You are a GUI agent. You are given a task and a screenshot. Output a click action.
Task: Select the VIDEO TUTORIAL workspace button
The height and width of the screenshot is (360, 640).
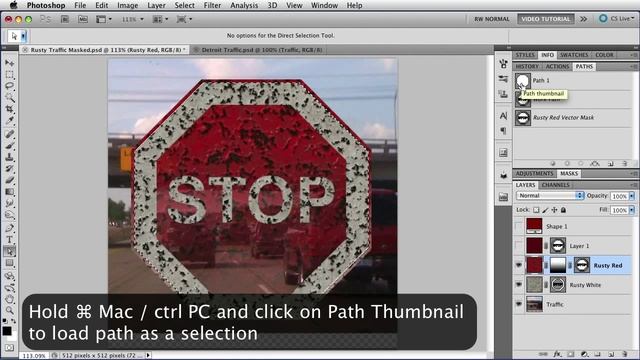546,19
